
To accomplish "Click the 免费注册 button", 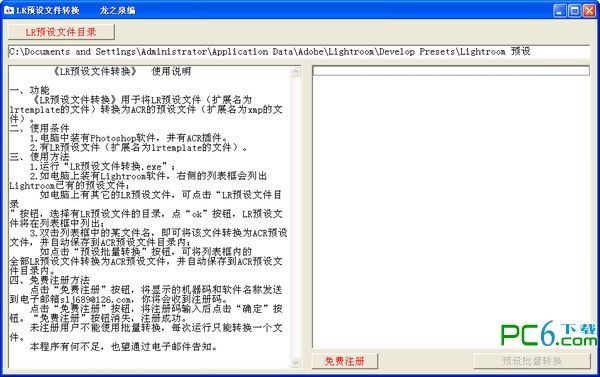I will pos(345,361).
